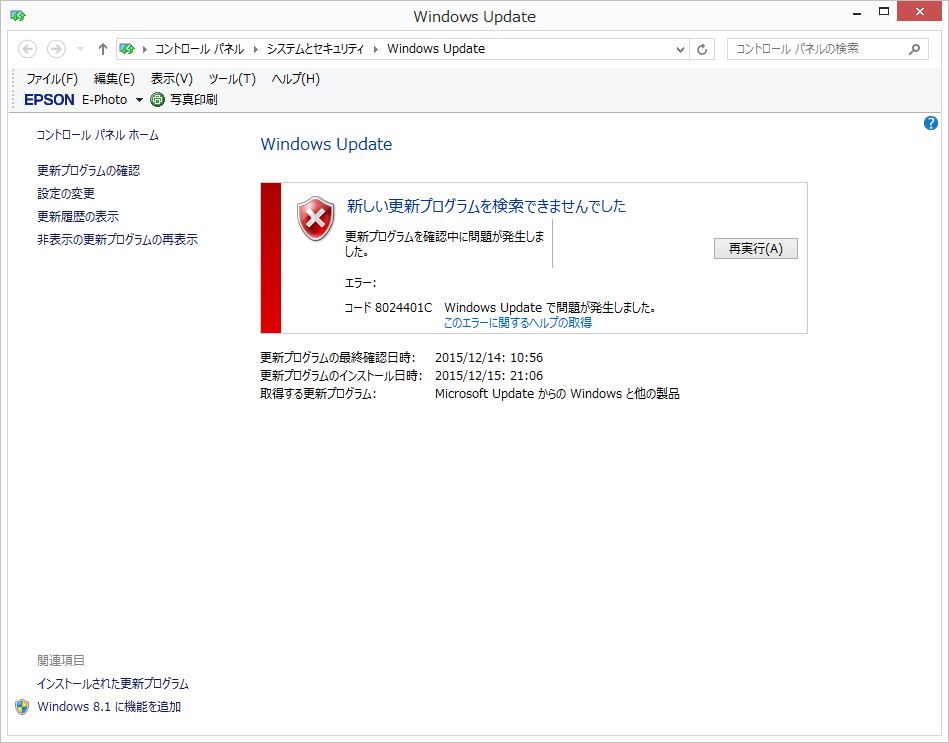Screen dimensions: 949x743
Task: Click the red error shield icon
Action: click(315, 218)
